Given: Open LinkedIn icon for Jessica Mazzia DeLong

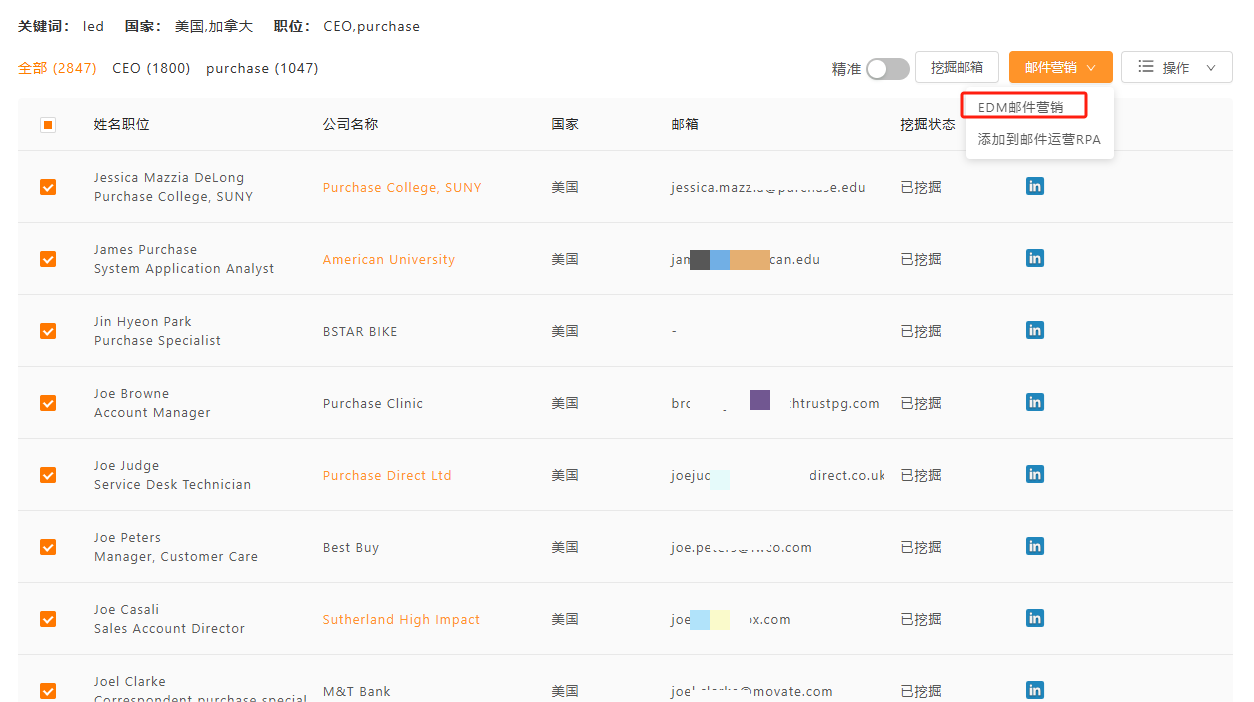Looking at the screenshot, I should [x=1035, y=186].
